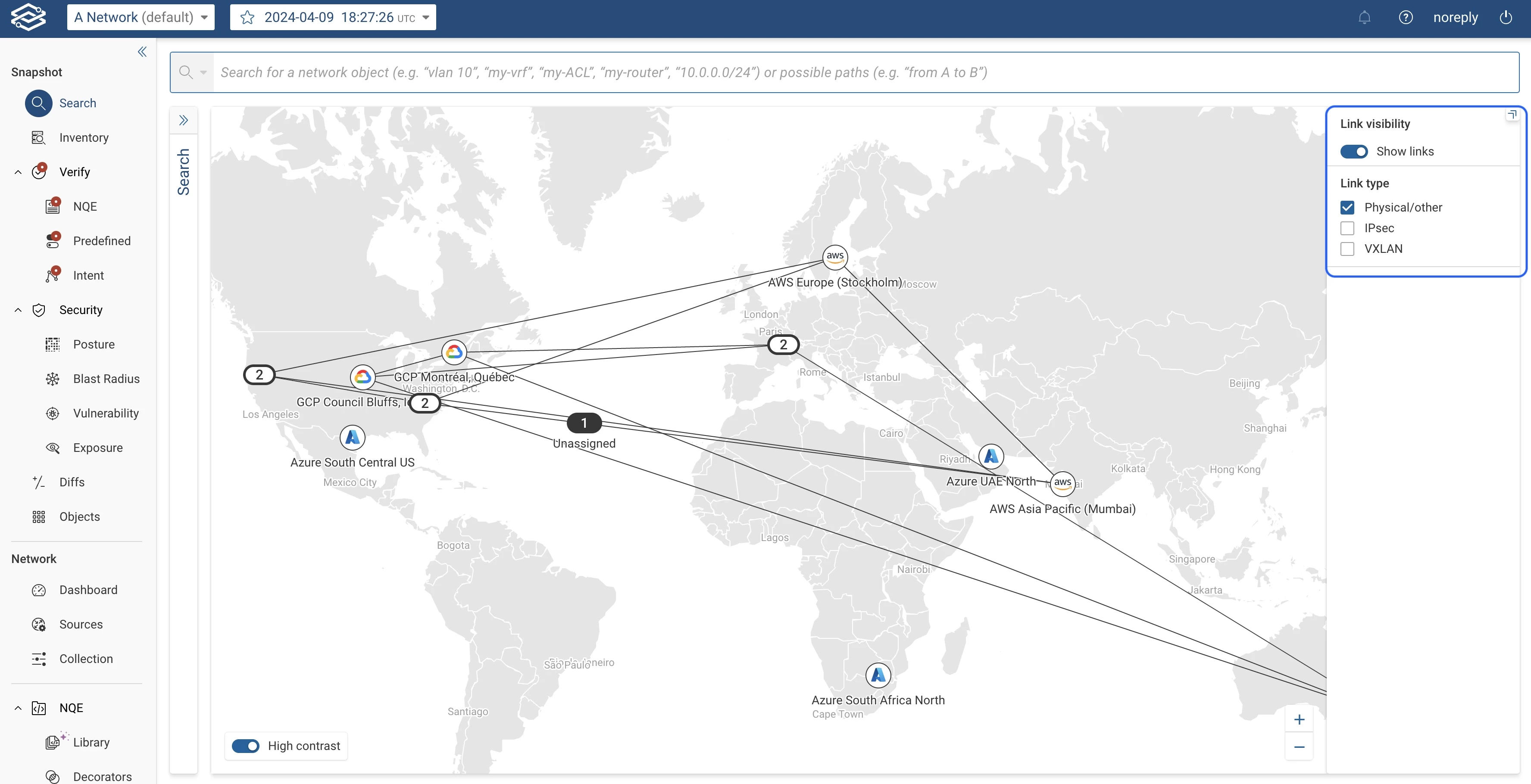Click the AWS Europe (Stockholm) map node

click(x=834, y=257)
